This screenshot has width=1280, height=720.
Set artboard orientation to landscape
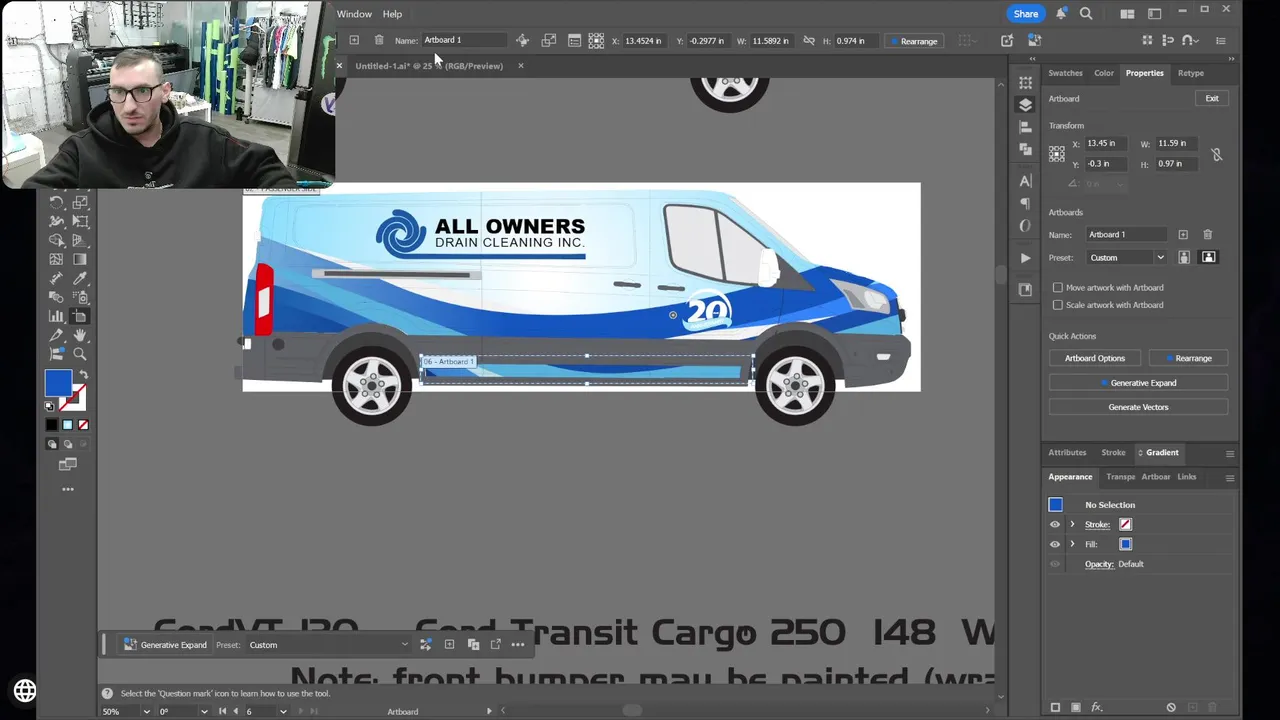click(x=1208, y=257)
